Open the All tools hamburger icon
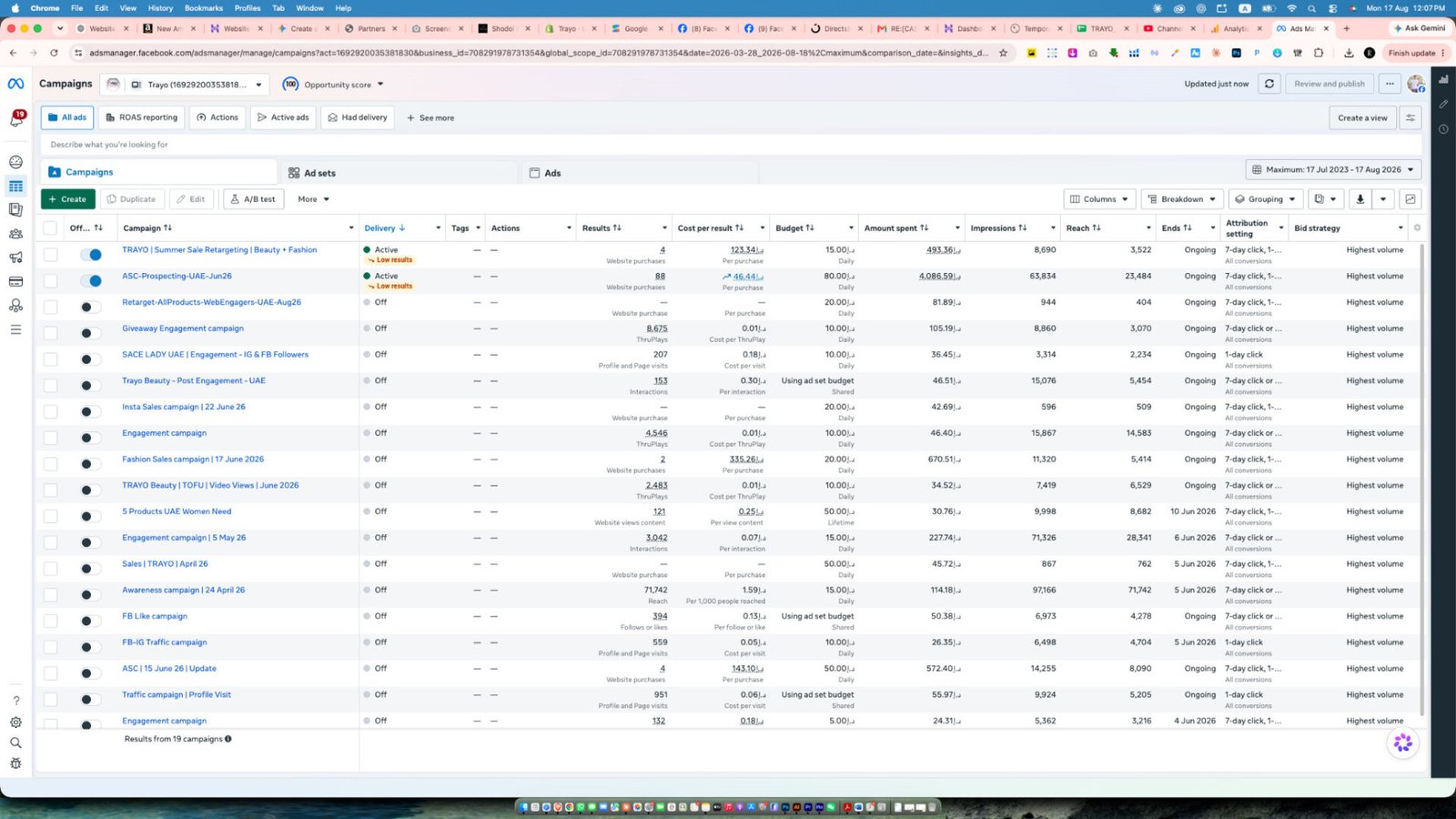1456x819 pixels. coord(15,329)
